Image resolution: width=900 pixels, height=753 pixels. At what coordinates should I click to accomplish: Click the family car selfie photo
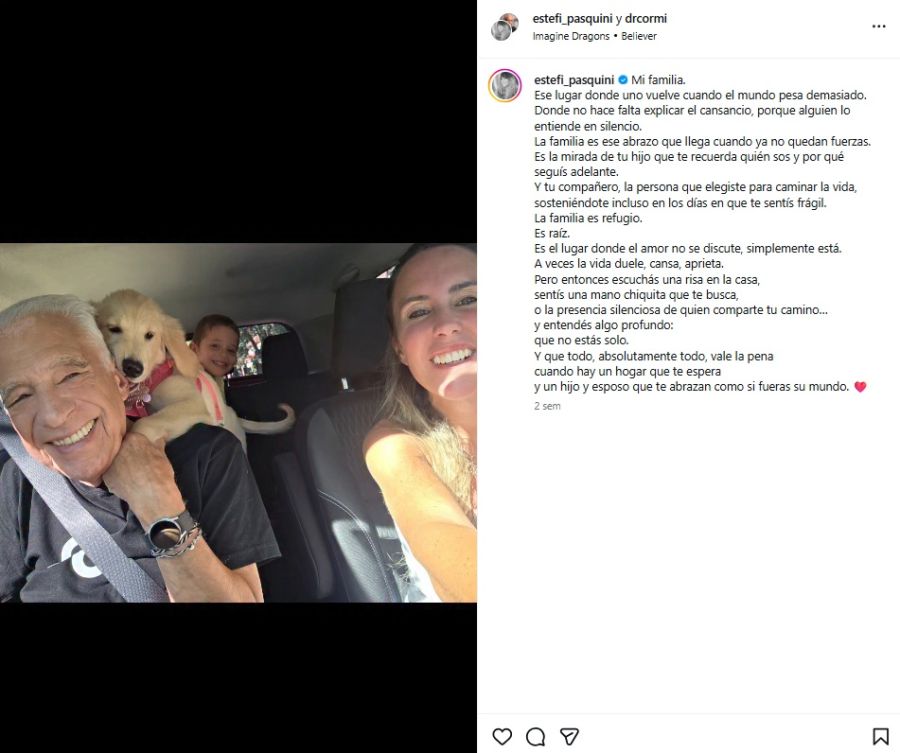tap(238, 423)
